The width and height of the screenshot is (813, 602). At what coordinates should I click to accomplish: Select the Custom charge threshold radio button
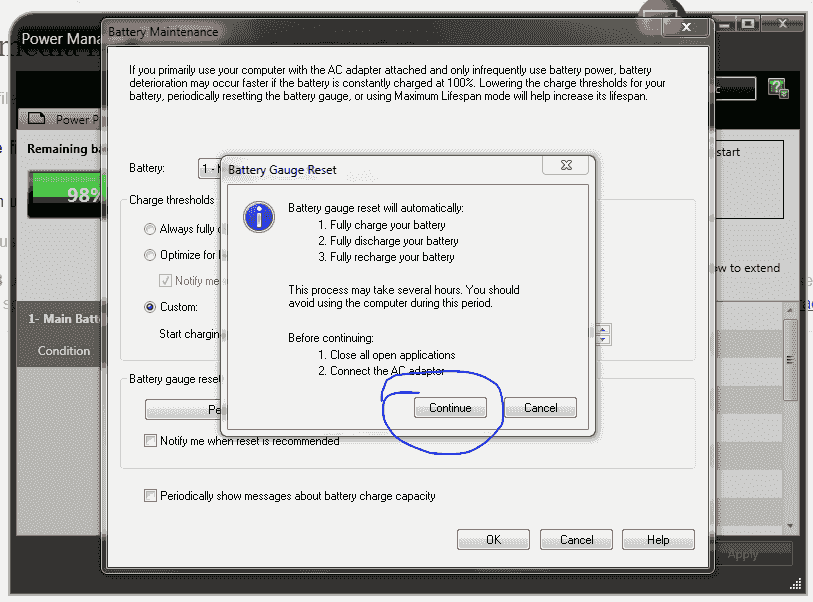point(149,307)
